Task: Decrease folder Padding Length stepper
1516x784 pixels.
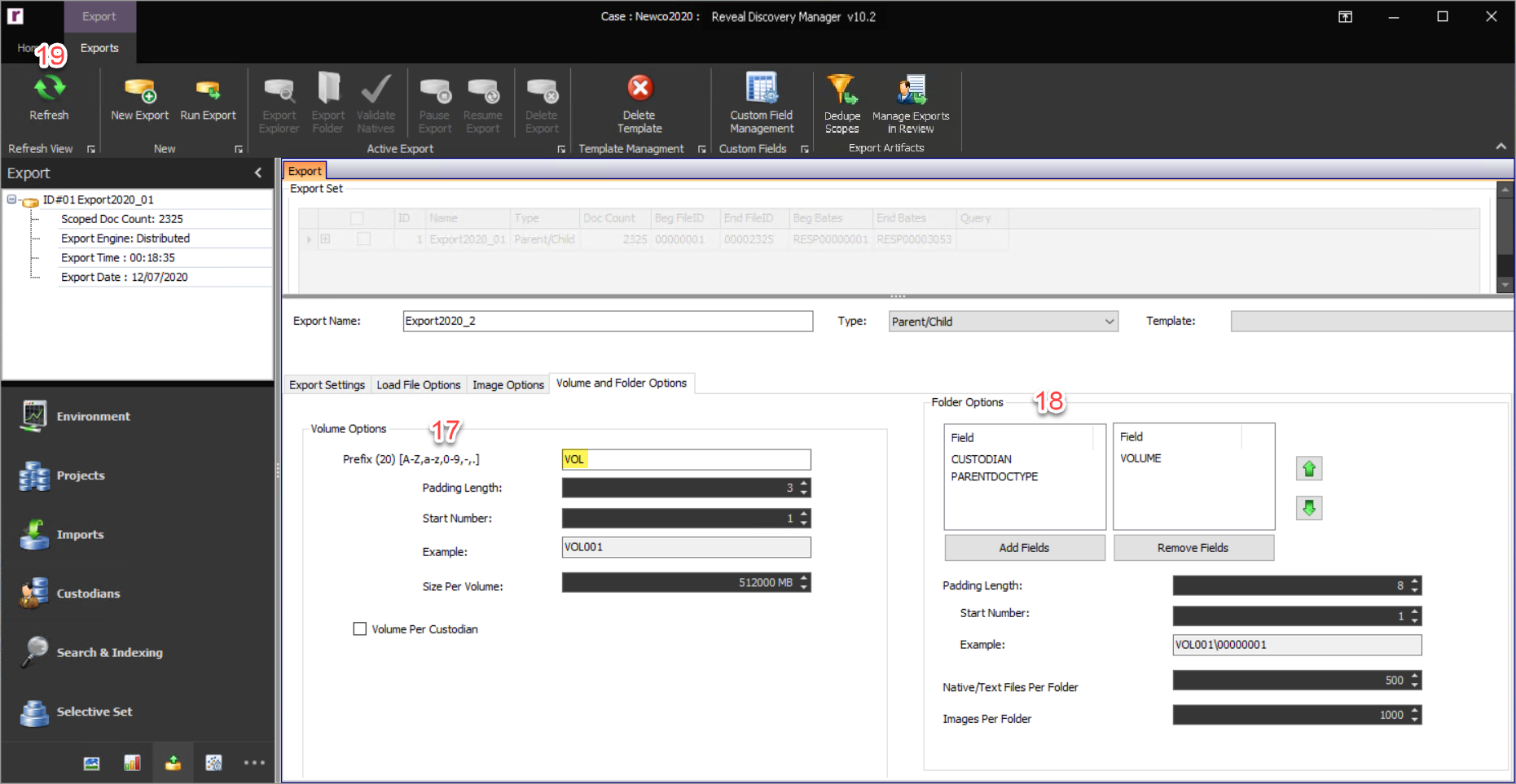Action: (x=1415, y=589)
